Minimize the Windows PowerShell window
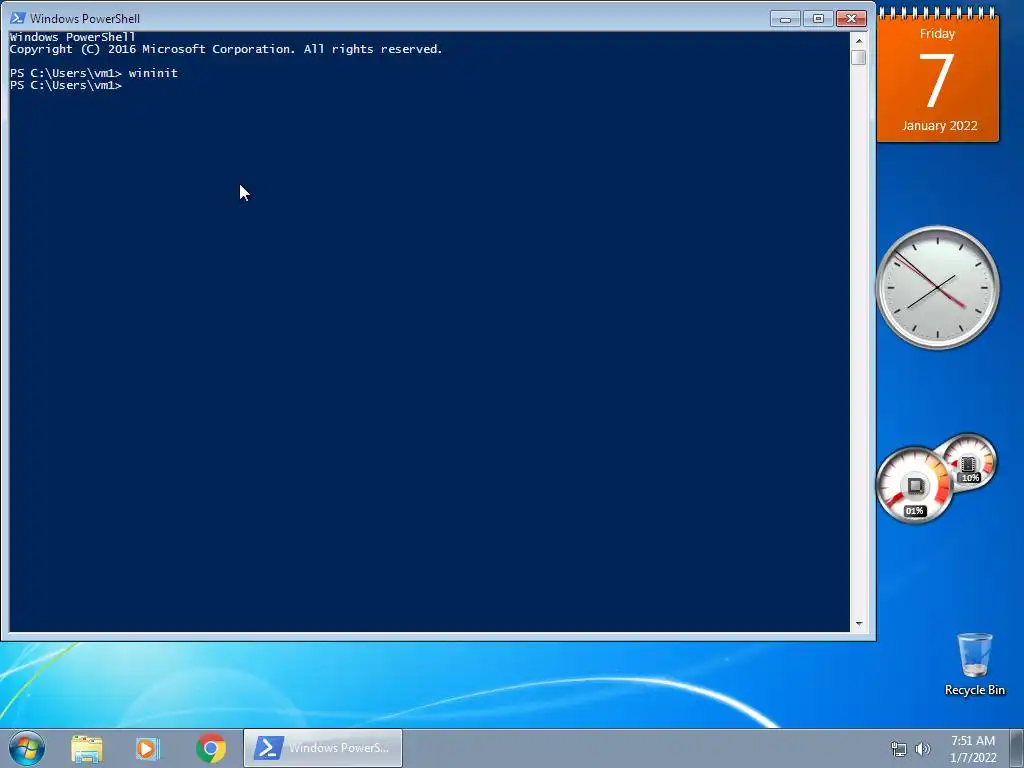Viewport: 1024px width, 768px height. [x=785, y=18]
